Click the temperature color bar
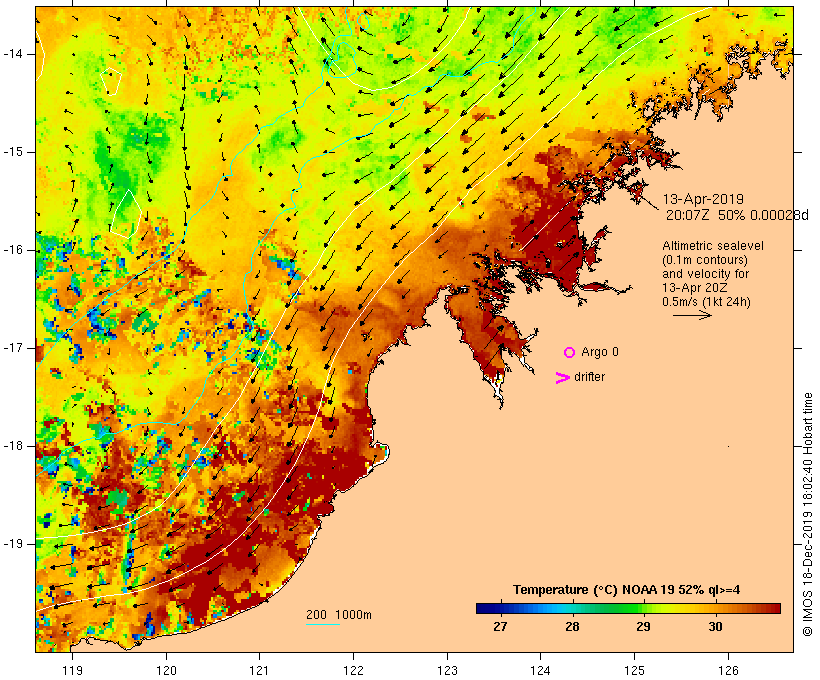This screenshot has width=820, height=680. pos(628,608)
